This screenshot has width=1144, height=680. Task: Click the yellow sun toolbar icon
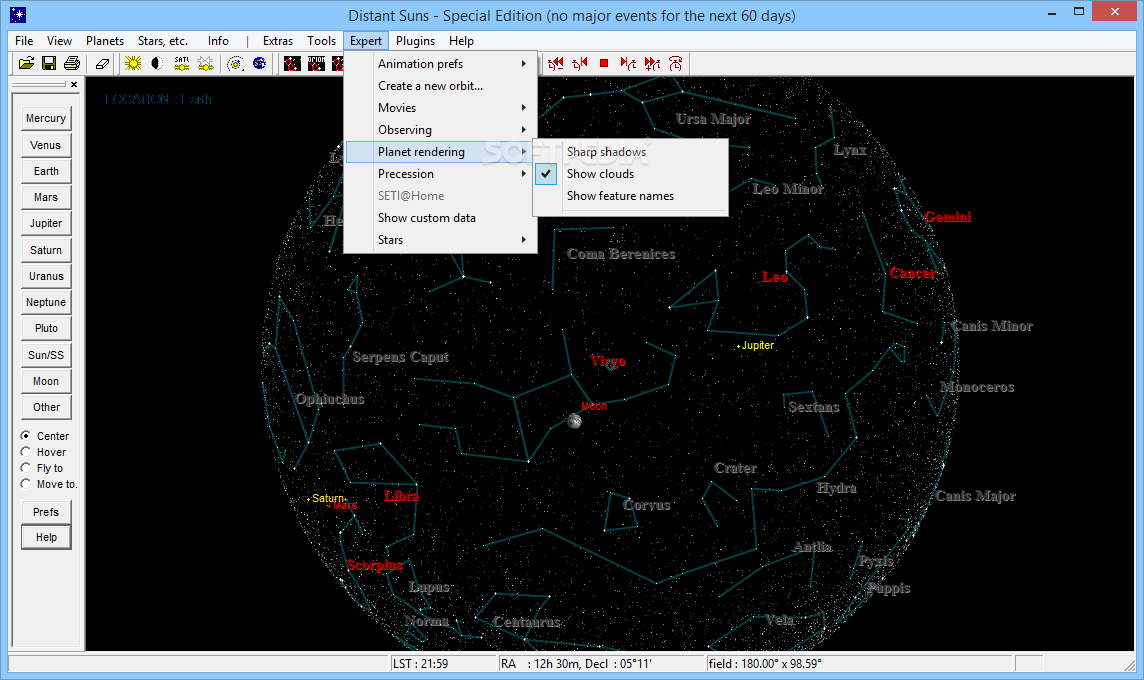pyautogui.click(x=133, y=63)
